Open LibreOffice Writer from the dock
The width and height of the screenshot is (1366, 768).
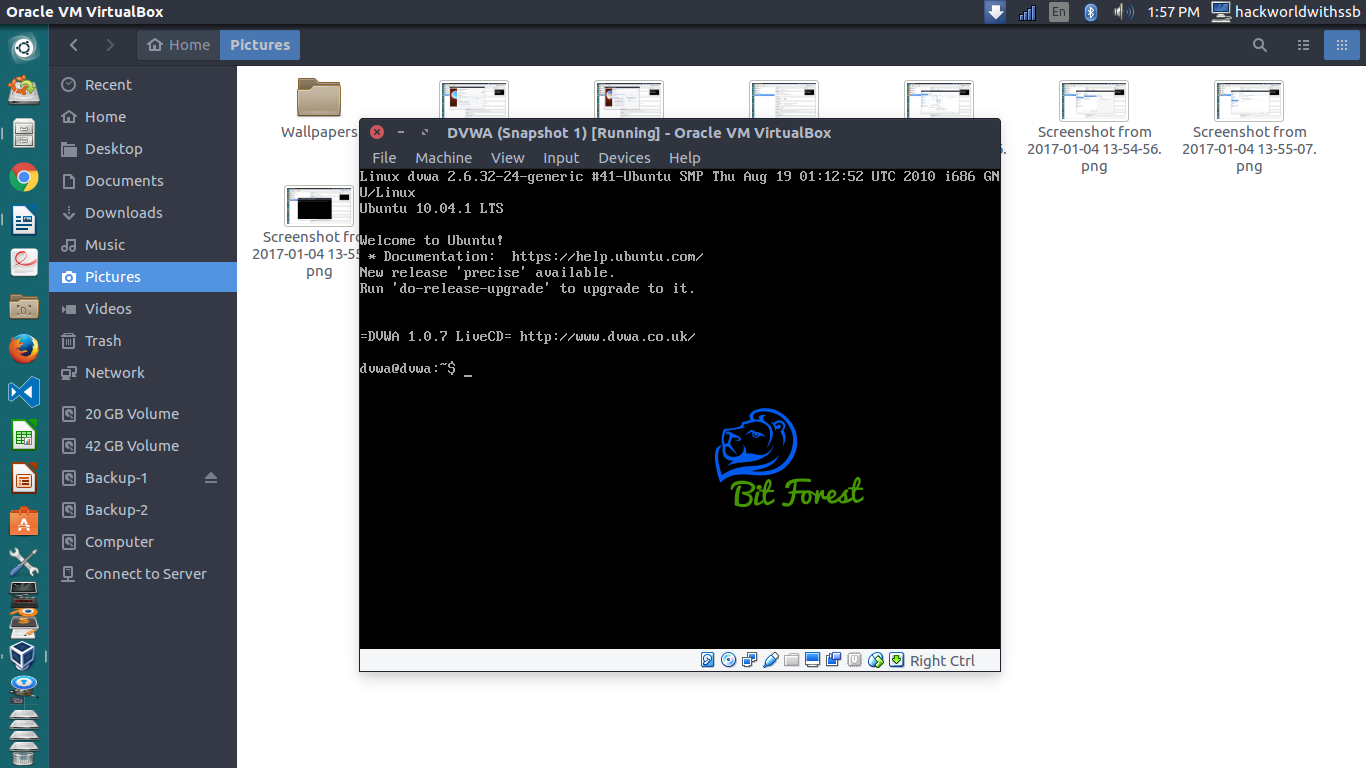coord(24,221)
